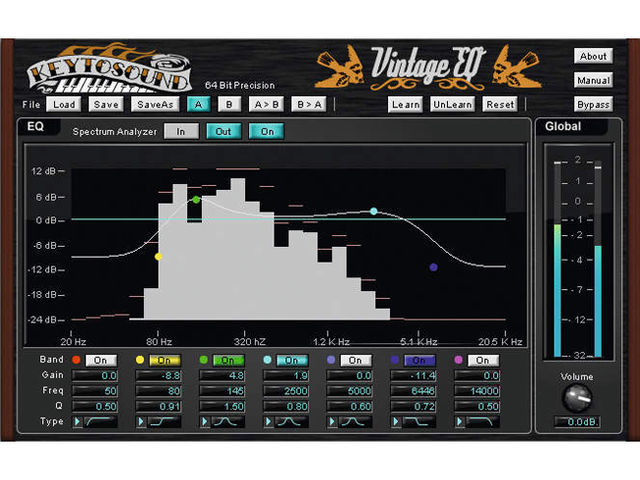640x480 pixels.
Task: Open type dropdown arrow for band 3
Action: click(x=205, y=421)
